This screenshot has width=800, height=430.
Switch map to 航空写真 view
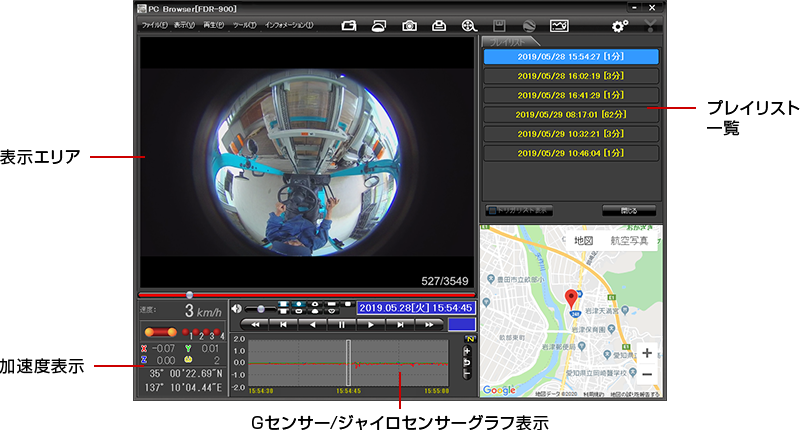[x=629, y=241]
